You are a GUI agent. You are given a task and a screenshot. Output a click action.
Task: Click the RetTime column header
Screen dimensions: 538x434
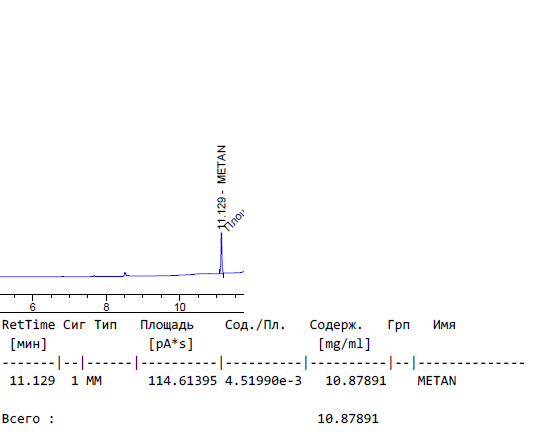pos(28,325)
